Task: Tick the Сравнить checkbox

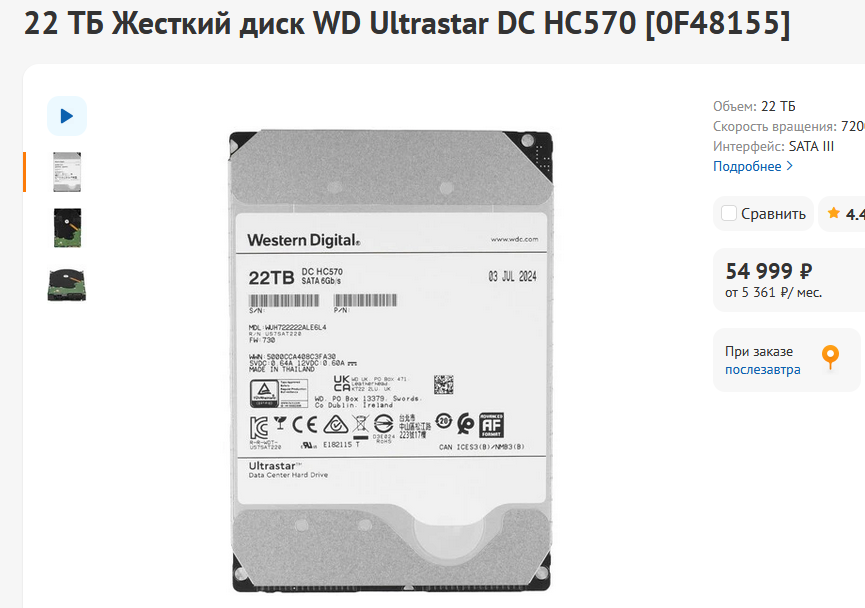Action: 729,214
